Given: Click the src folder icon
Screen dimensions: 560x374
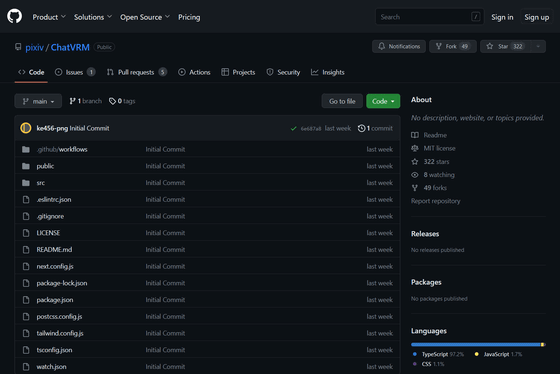Looking at the screenshot, I should 26,183.
